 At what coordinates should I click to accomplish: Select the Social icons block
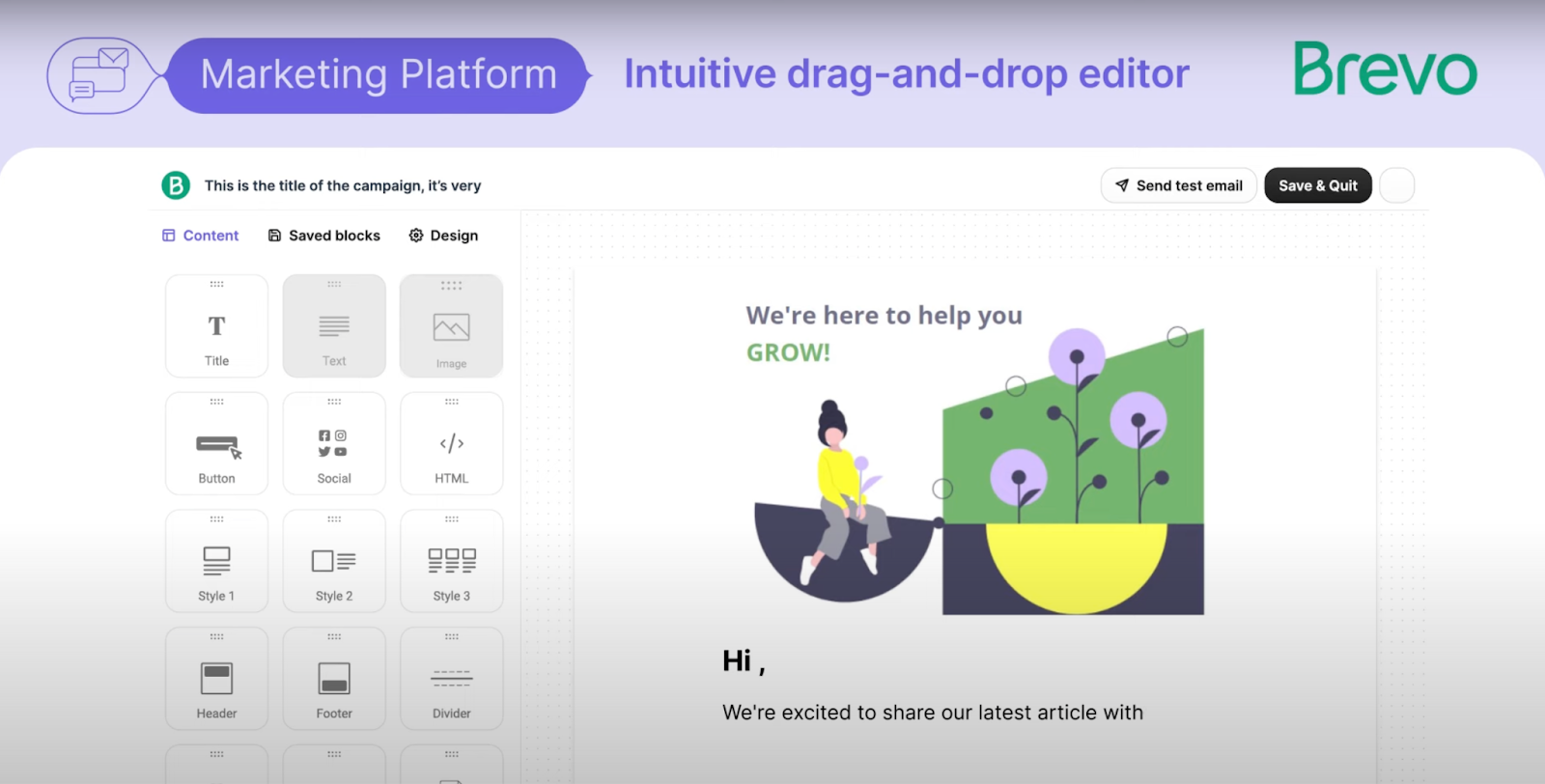point(334,444)
